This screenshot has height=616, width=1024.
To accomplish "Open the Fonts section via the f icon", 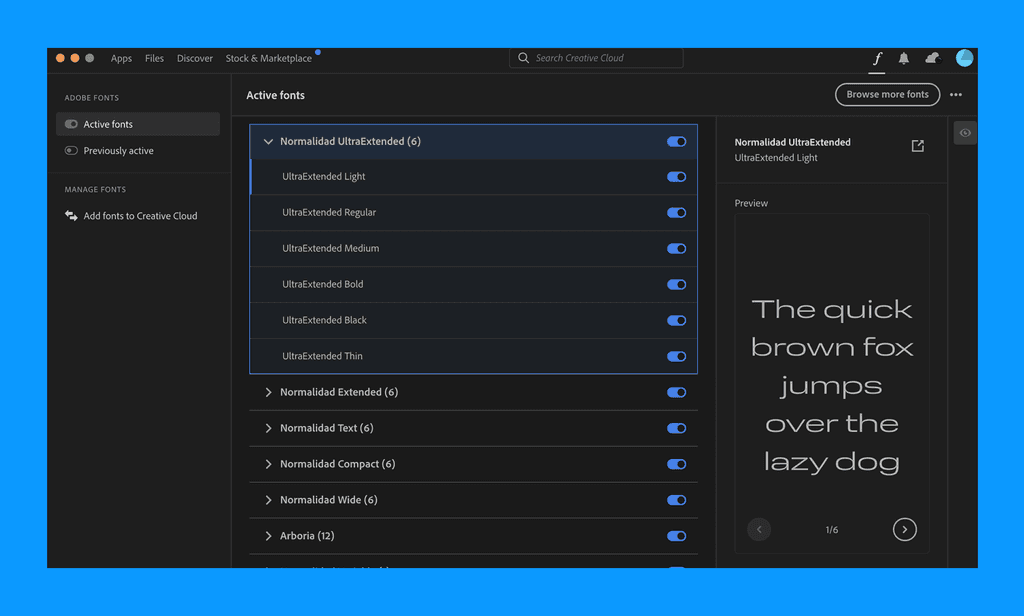I will tap(877, 59).
